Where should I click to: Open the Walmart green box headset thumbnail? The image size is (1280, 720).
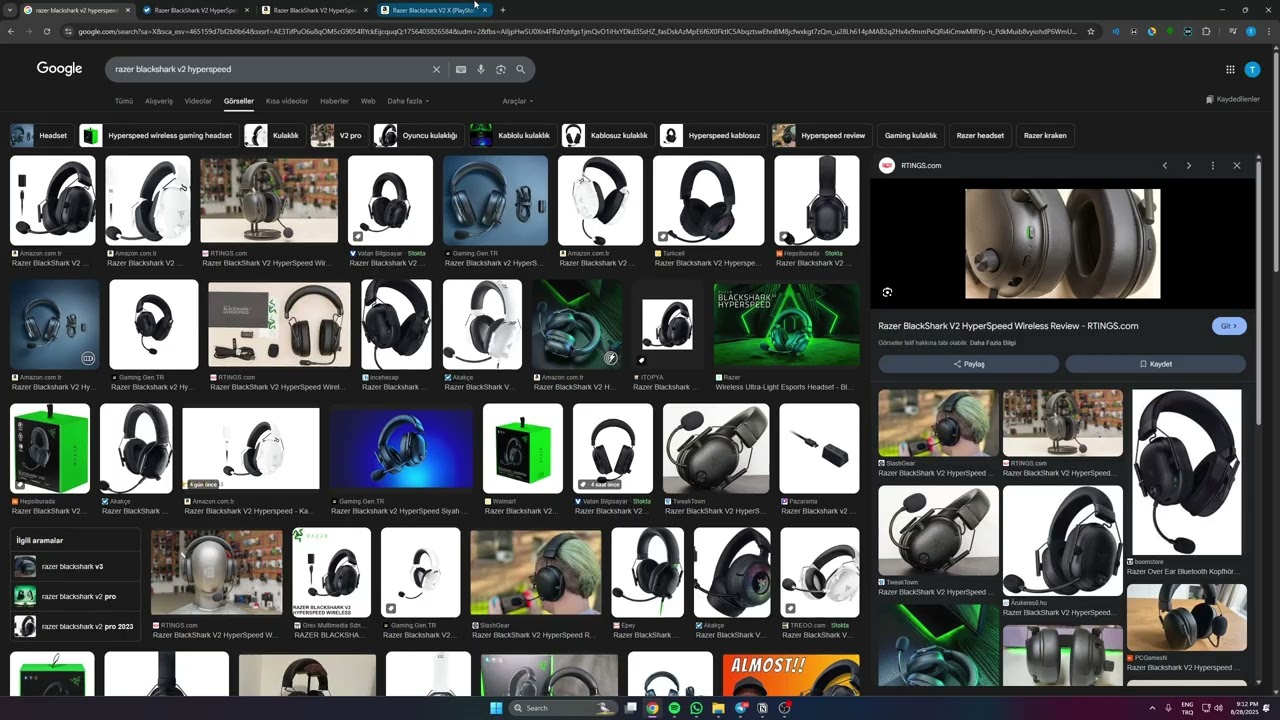pos(523,449)
